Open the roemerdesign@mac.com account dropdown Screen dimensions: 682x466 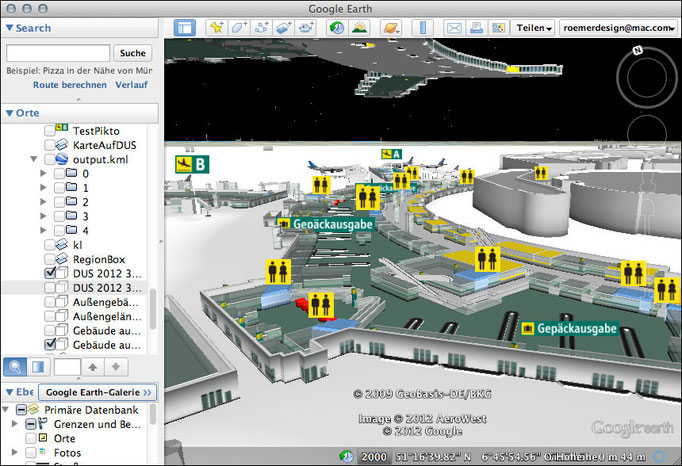click(618, 28)
